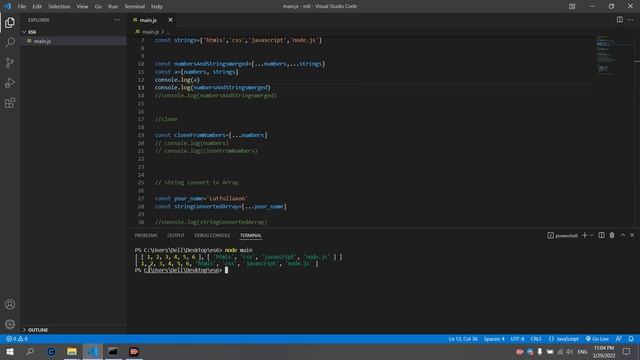Open Run and Debug view
Viewport: 640px width, 360px height.
[10, 82]
